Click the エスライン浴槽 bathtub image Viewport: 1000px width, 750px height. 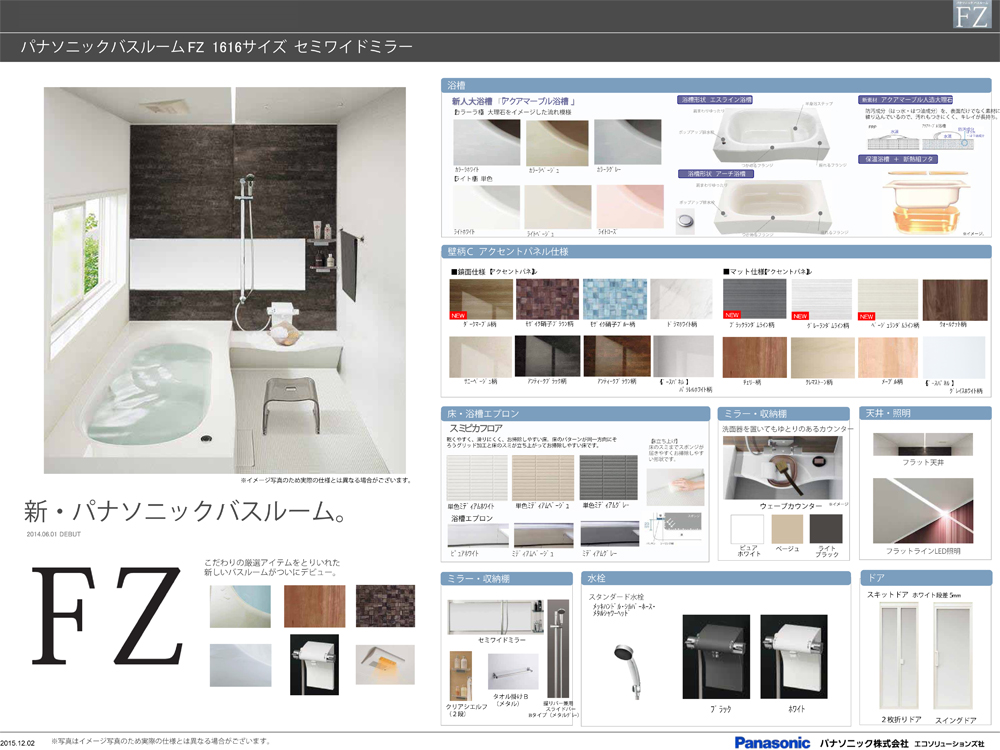(x=771, y=136)
